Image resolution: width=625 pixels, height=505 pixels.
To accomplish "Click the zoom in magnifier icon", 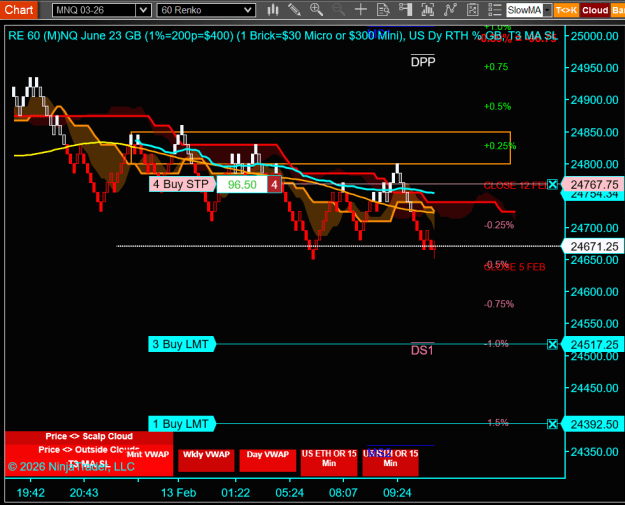I will [x=316, y=10].
